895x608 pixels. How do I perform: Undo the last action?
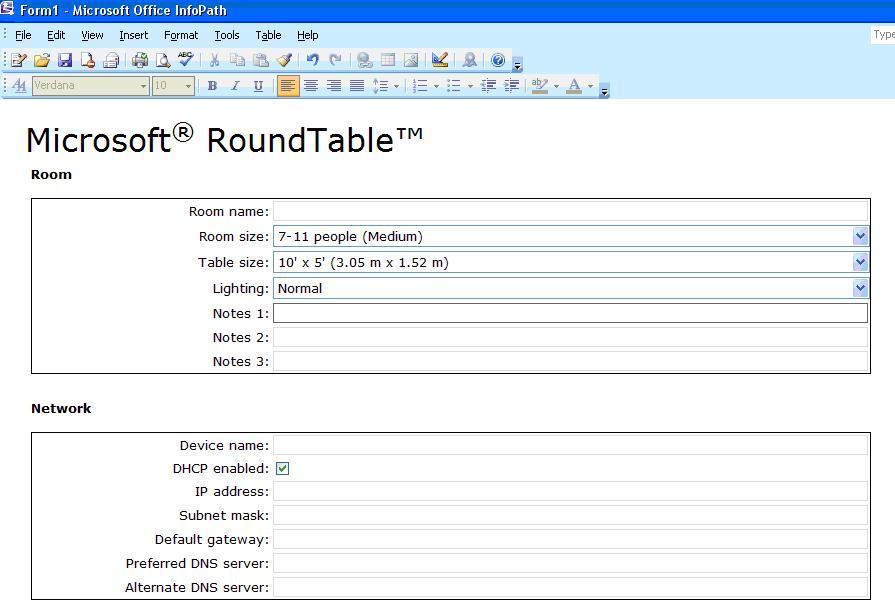[312, 60]
